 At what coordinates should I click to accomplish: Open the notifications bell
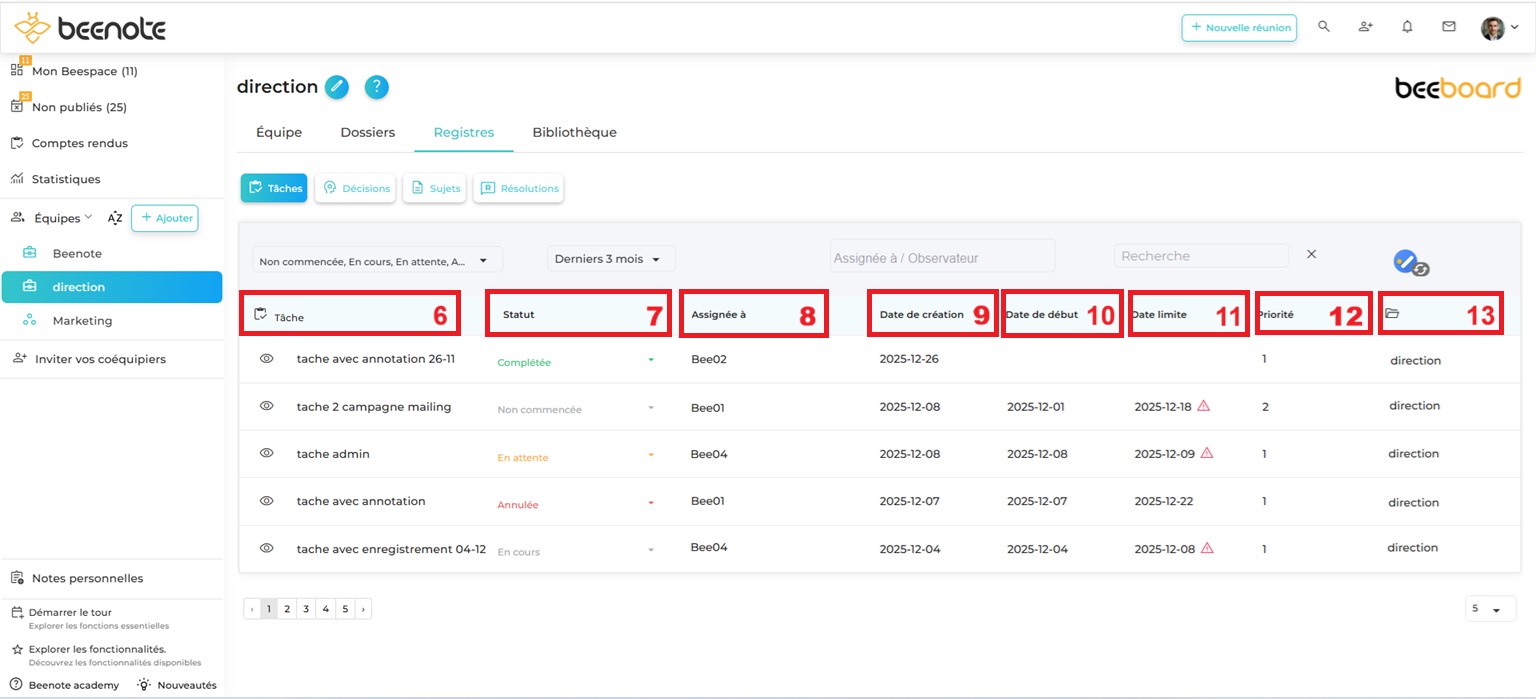pyautogui.click(x=1407, y=27)
